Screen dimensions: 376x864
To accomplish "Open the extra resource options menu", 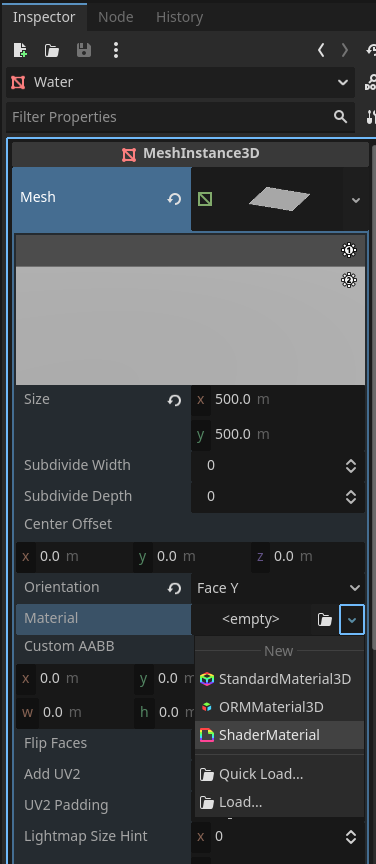I will [115, 50].
